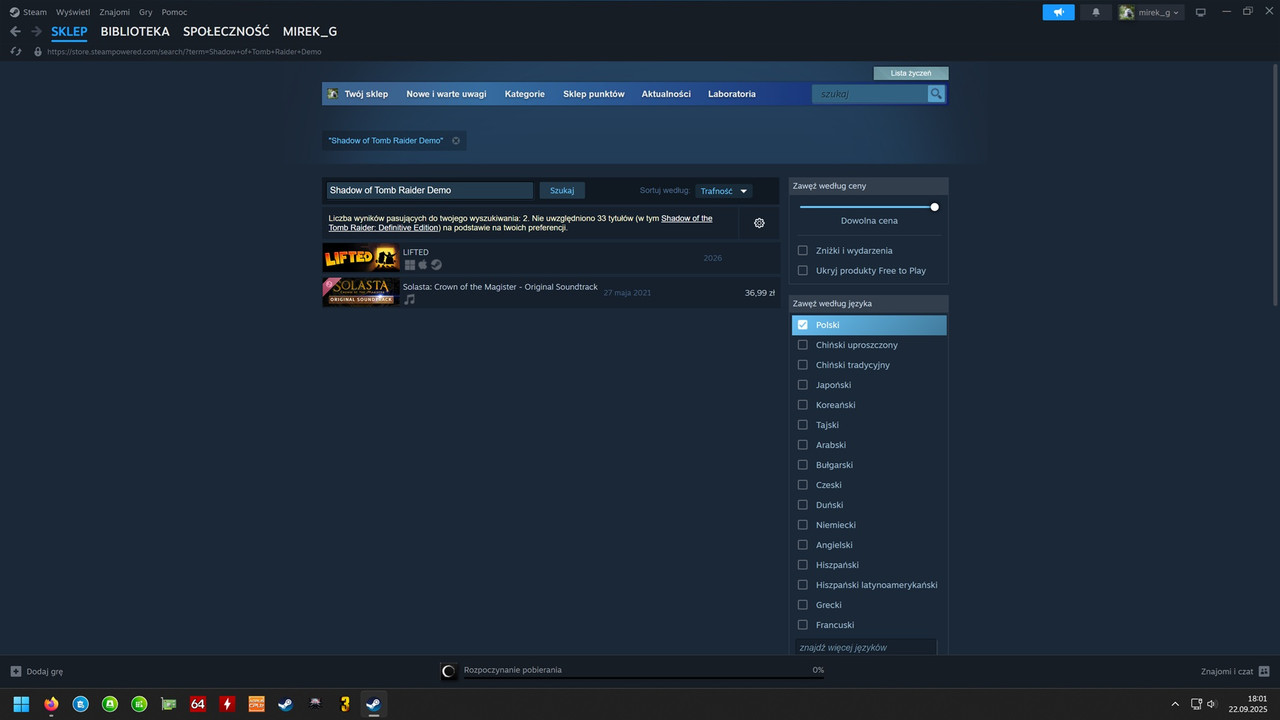Open the Trafność sort dropdown
The image size is (1280, 720).
click(724, 191)
